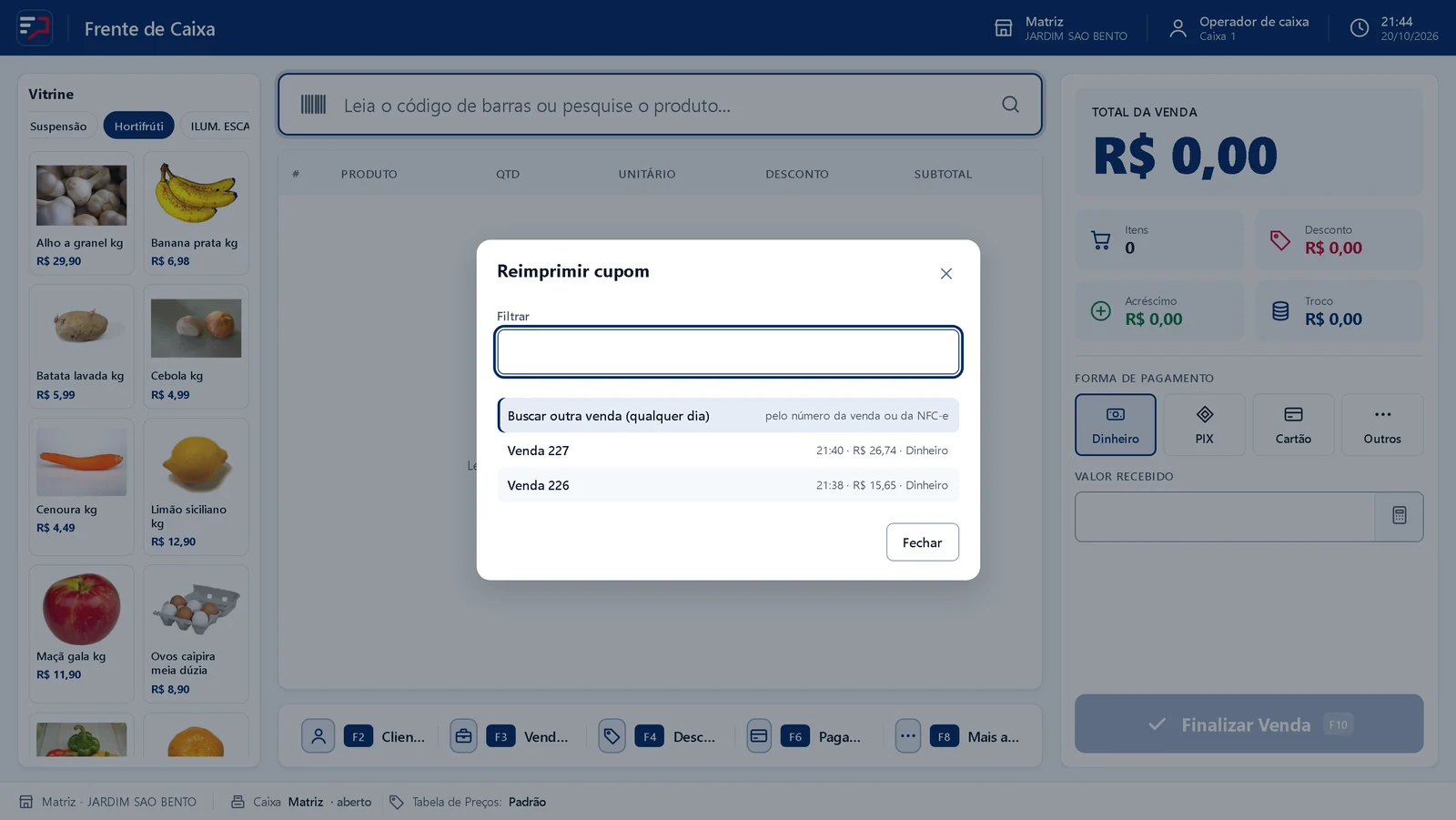Viewport: 1456px width, 820px height.
Task: Click the app logo in header
Action: pos(35,27)
